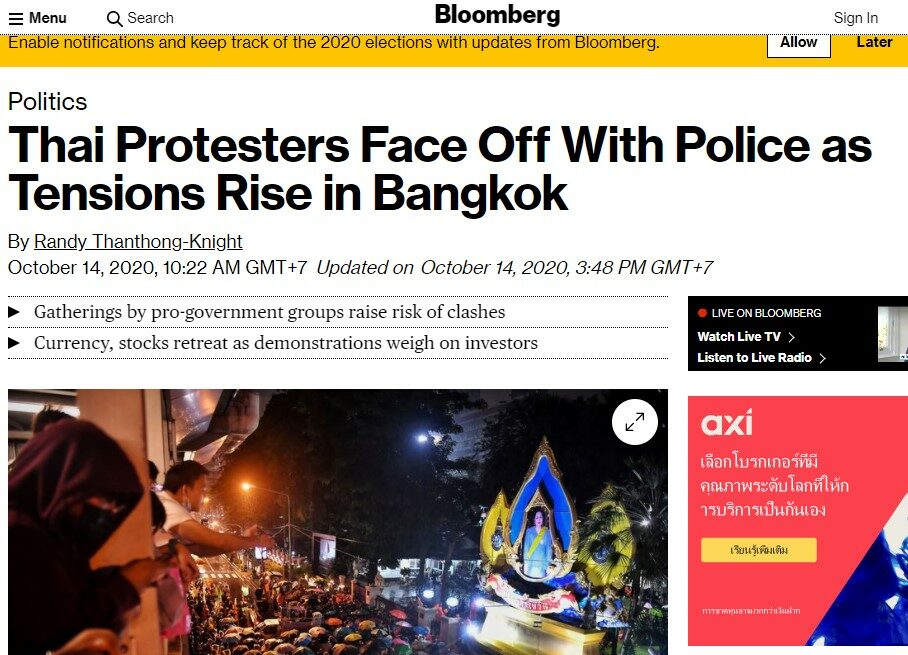Open Watch Live TV link
This screenshot has height=655, width=908.
[739, 336]
